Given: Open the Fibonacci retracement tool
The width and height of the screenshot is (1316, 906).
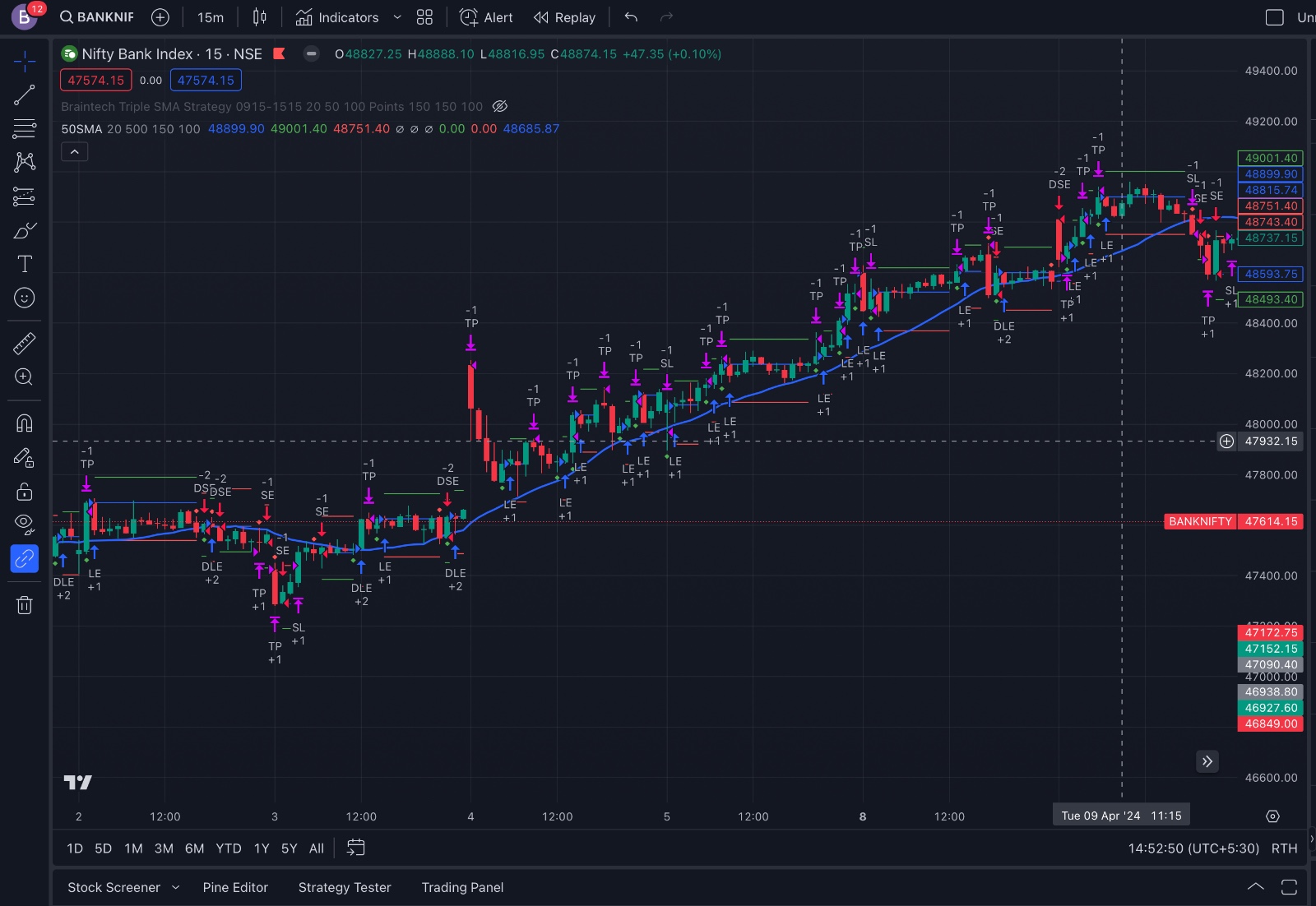Looking at the screenshot, I should (x=25, y=129).
